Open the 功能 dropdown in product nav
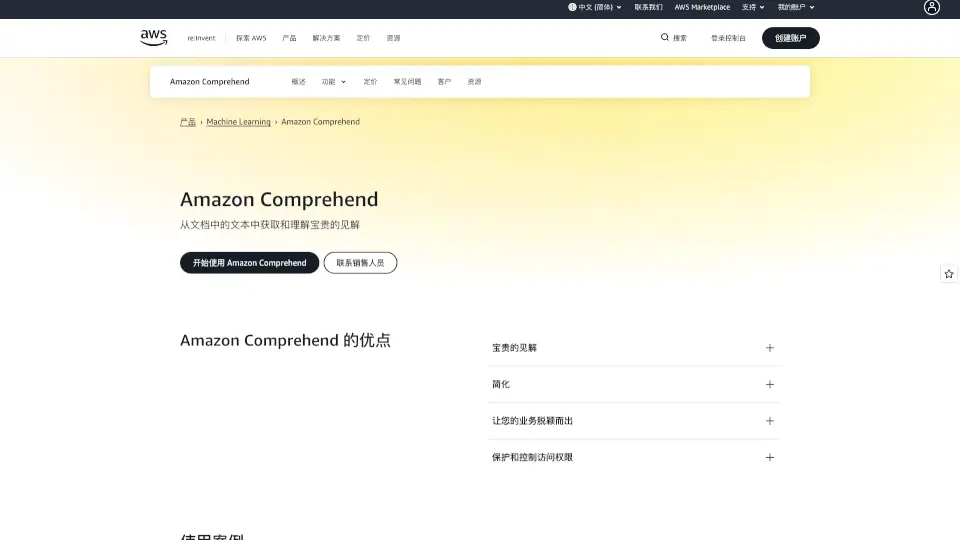Viewport: 960px width, 540px height. 334,81
